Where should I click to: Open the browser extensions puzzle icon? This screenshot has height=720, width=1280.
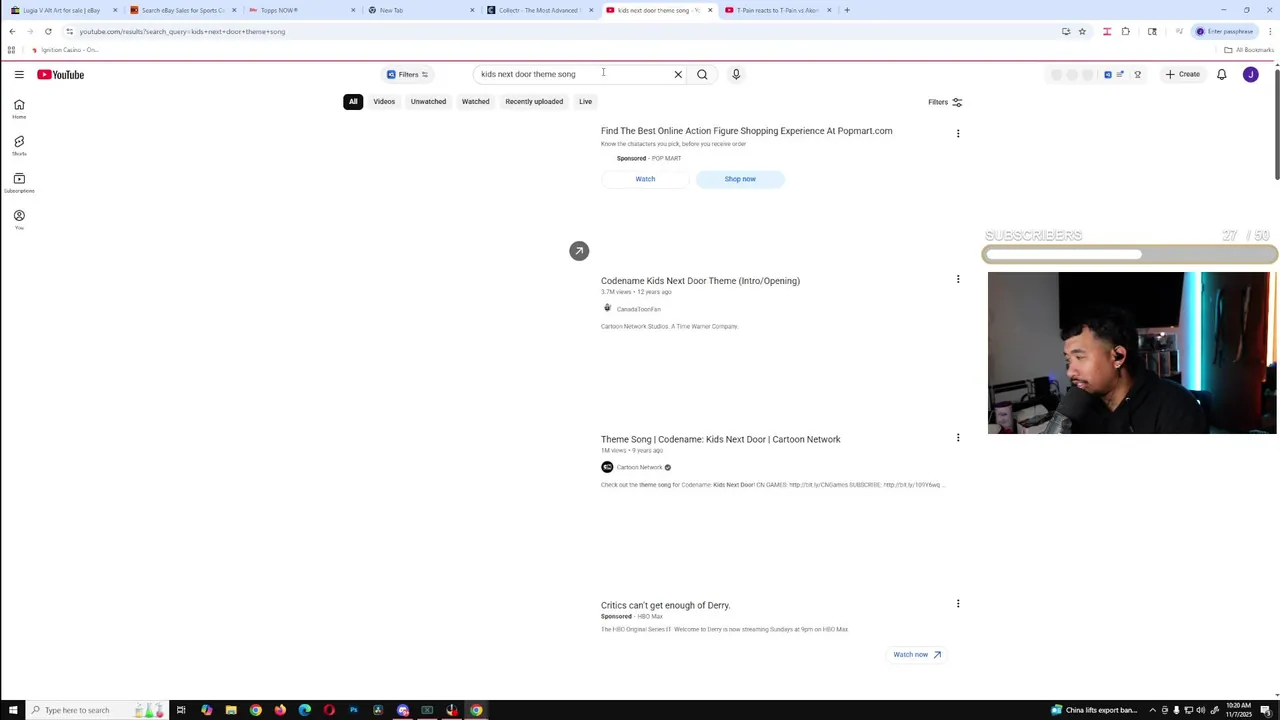click(x=1126, y=31)
